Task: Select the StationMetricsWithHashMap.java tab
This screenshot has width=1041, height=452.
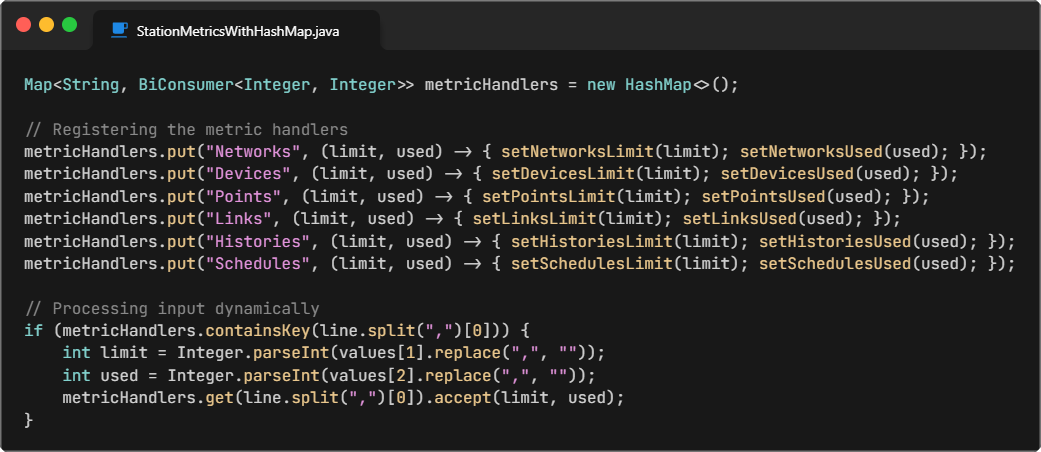Action: coord(237,31)
